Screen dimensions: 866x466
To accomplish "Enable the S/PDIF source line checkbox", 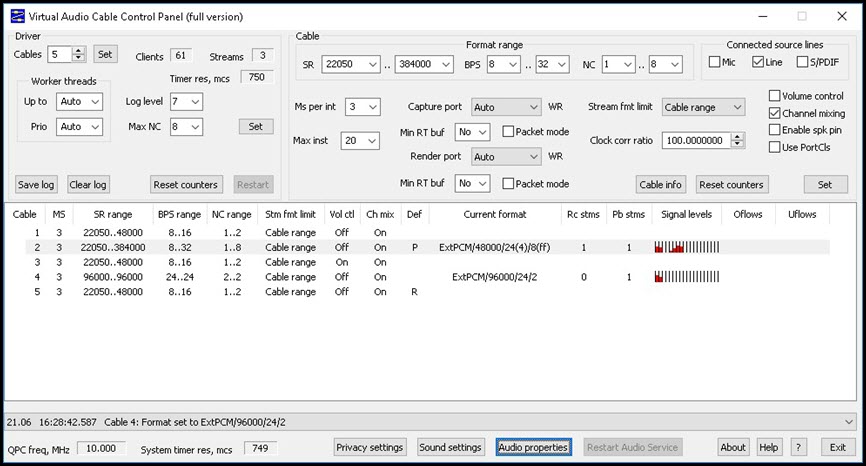I will tap(802, 62).
